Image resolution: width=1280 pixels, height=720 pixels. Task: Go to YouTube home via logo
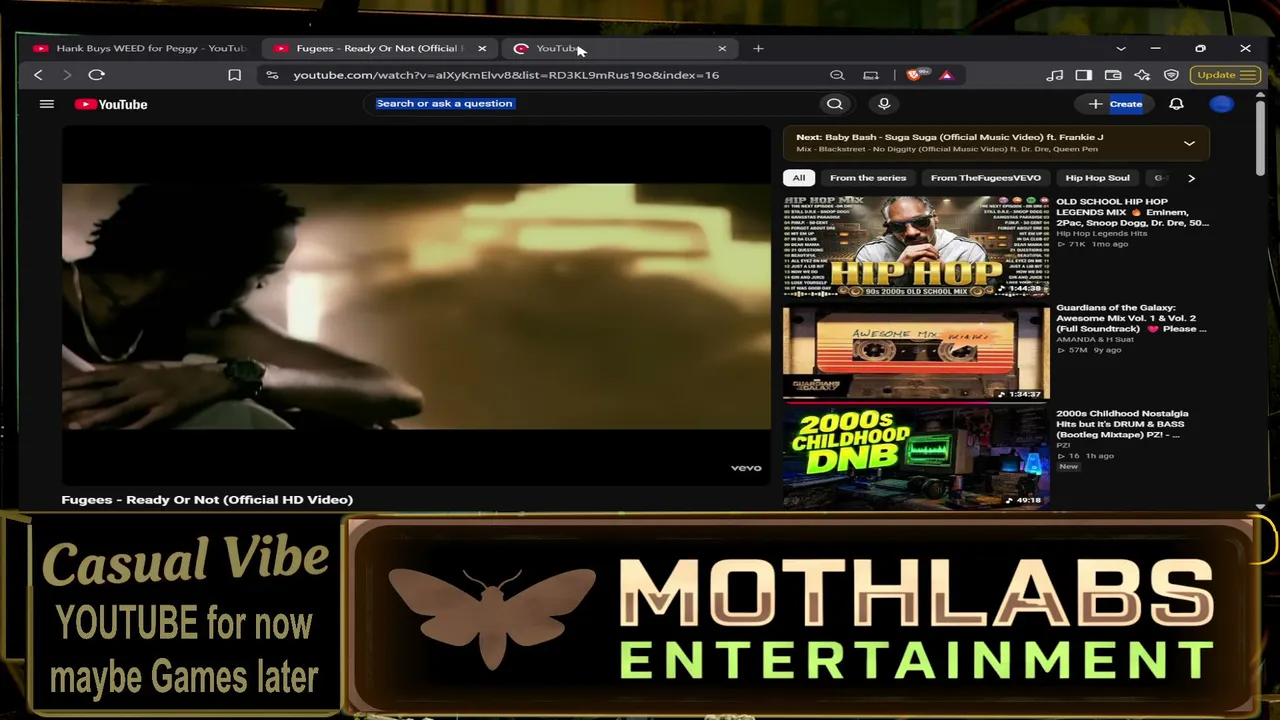(111, 104)
